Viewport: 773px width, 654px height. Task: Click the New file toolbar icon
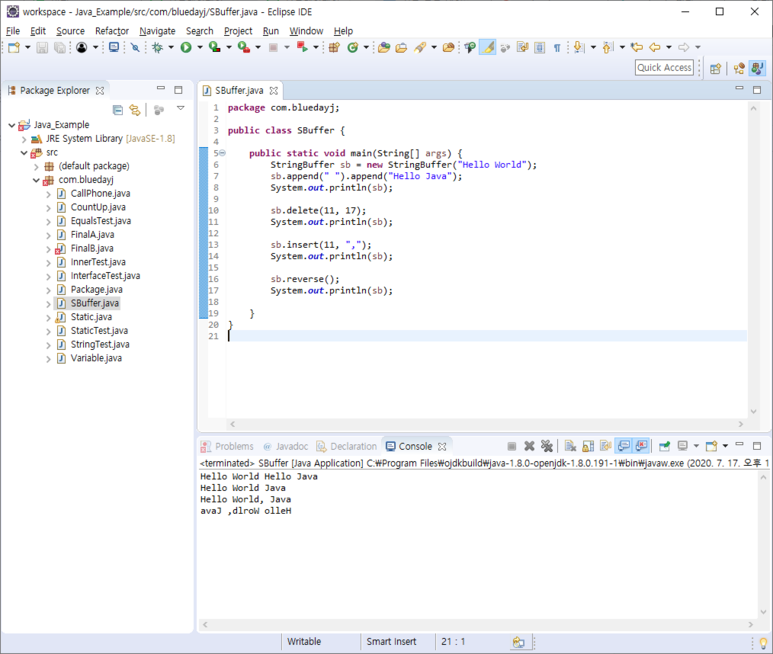[14, 47]
